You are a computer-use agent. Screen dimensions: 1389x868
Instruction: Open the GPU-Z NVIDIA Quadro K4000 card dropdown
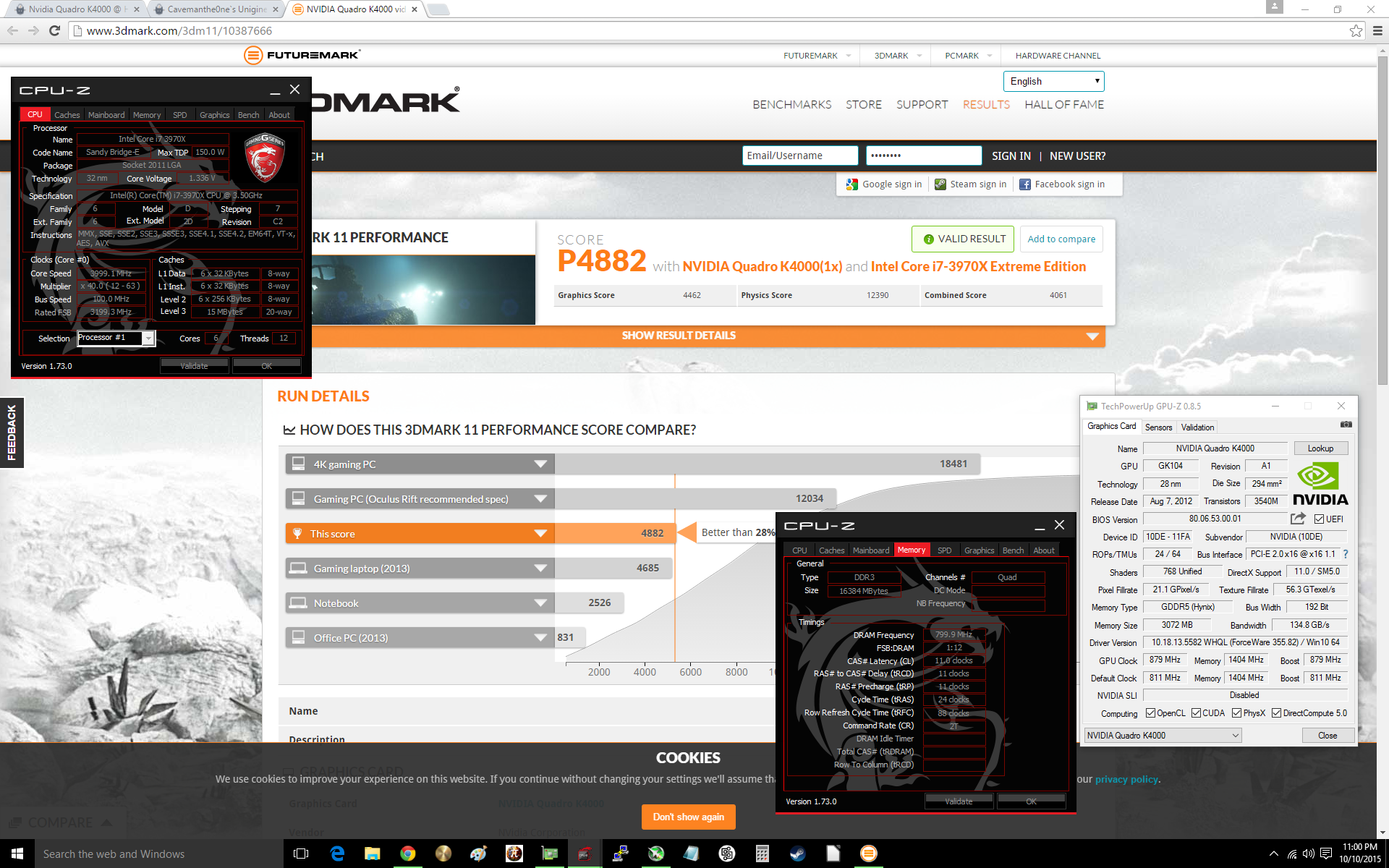click(1163, 736)
